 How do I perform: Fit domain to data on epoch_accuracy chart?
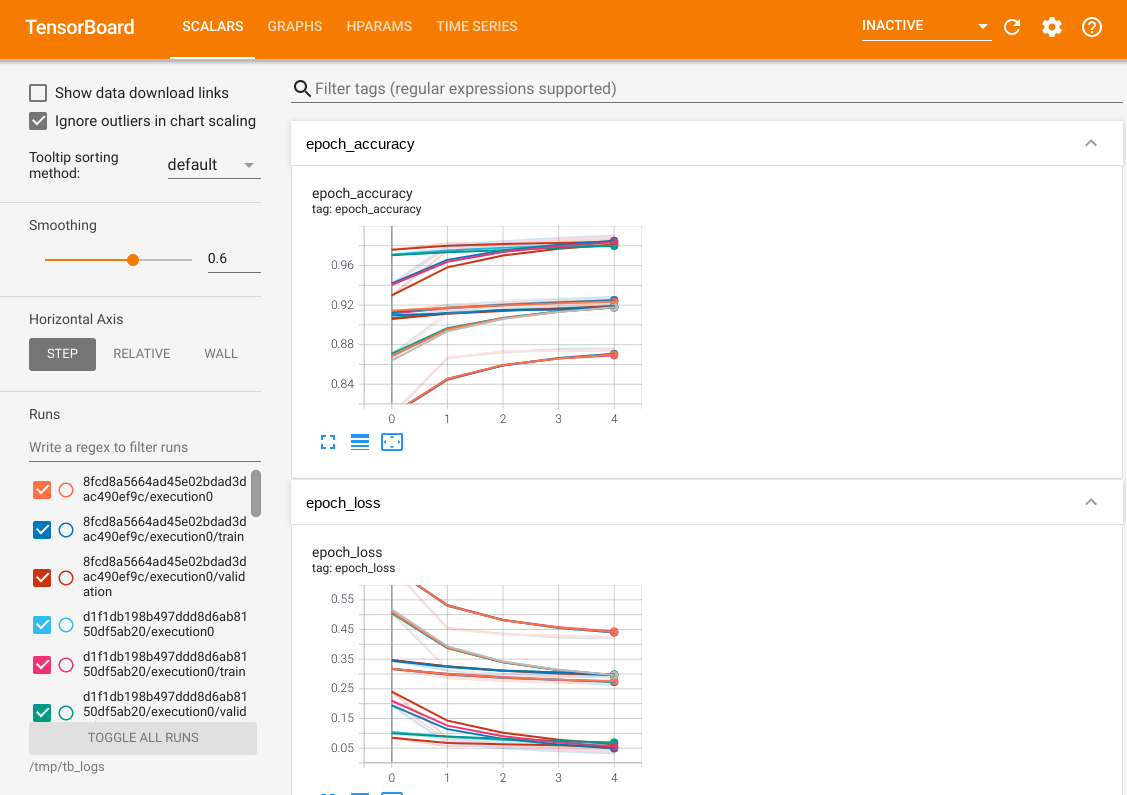(x=392, y=442)
